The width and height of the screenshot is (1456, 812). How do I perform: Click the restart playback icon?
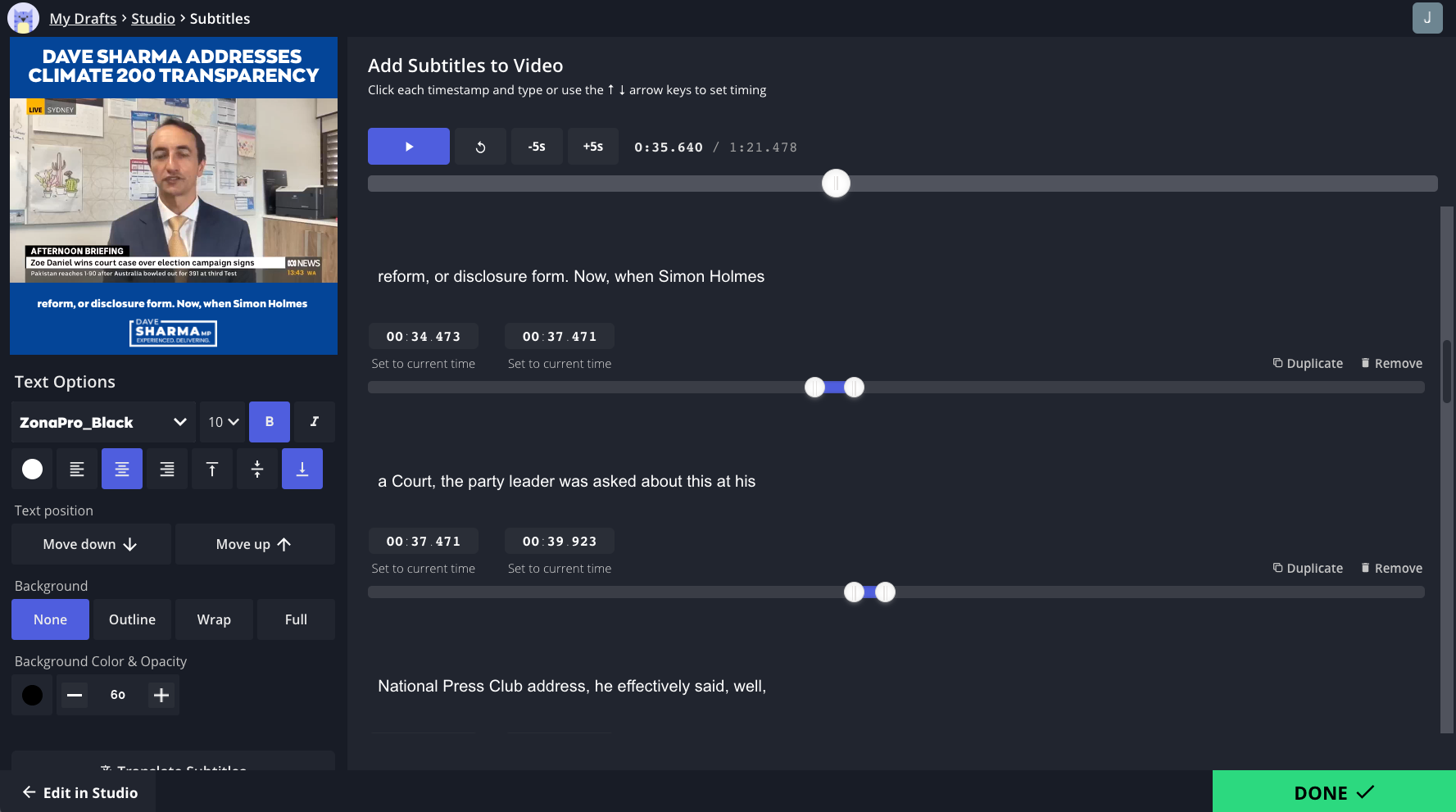coord(480,147)
